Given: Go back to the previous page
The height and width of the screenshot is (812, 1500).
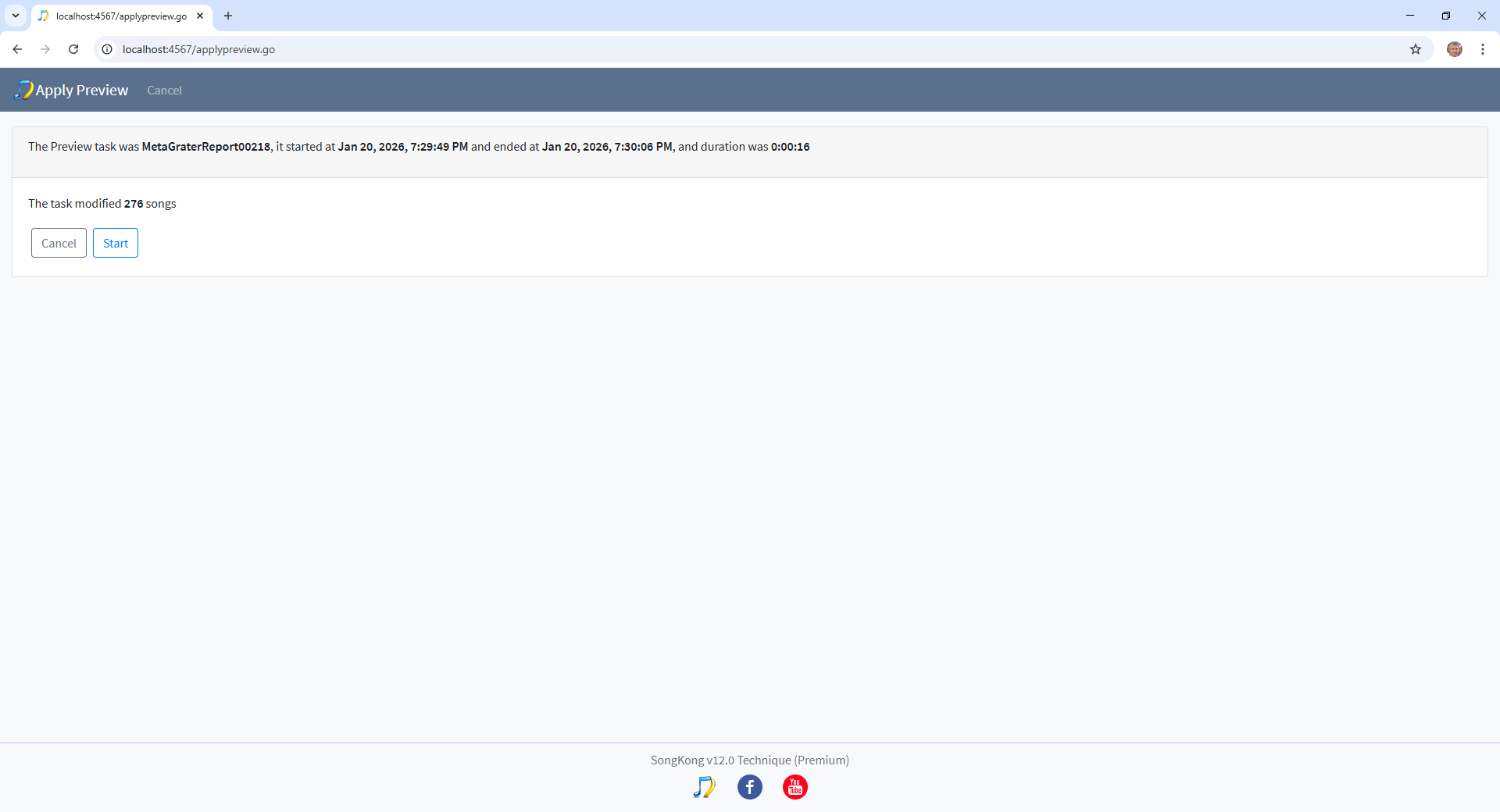Looking at the screenshot, I should coord(17,49).
